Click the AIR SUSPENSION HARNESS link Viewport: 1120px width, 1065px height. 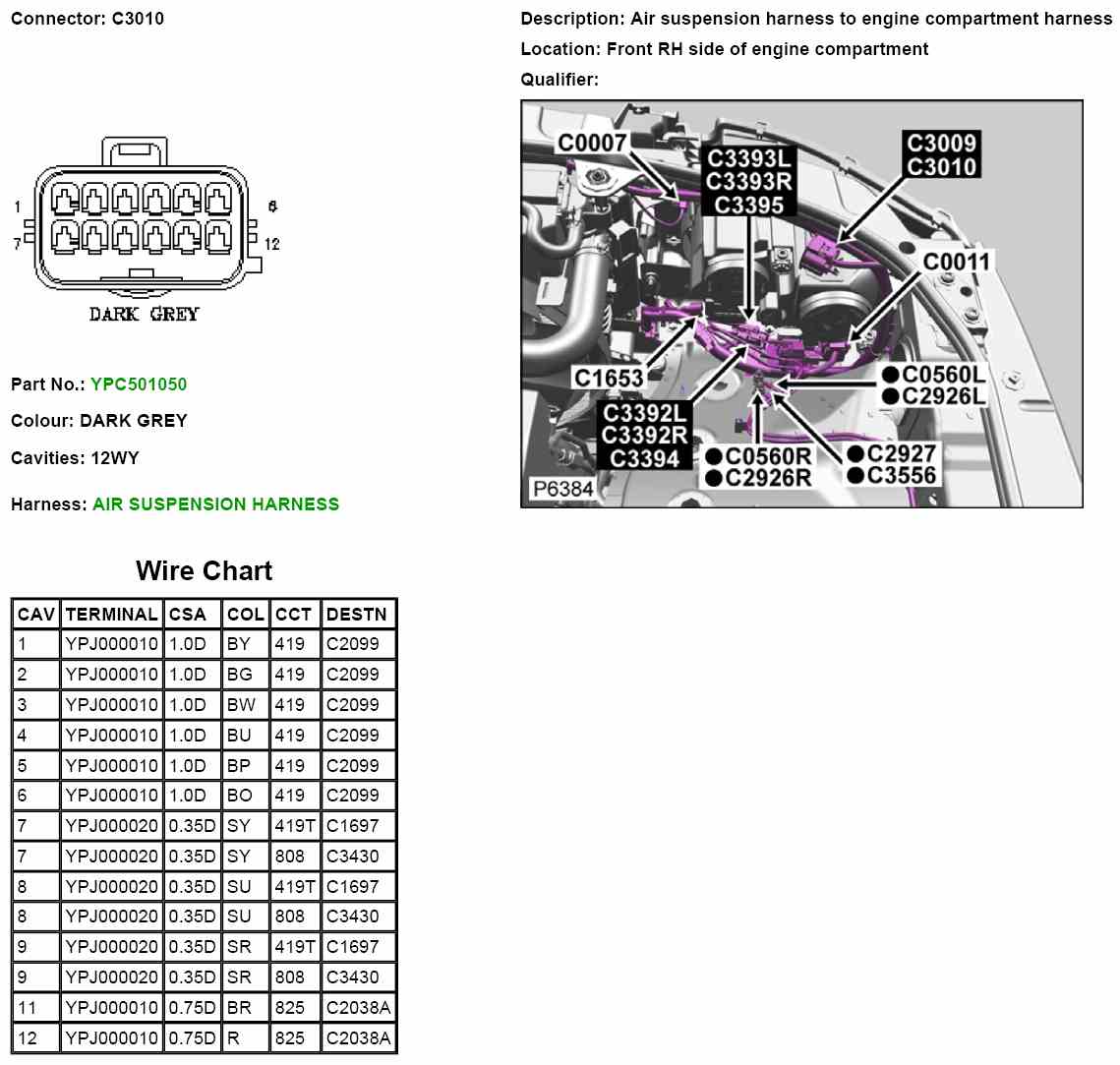(x=215, y=504)
